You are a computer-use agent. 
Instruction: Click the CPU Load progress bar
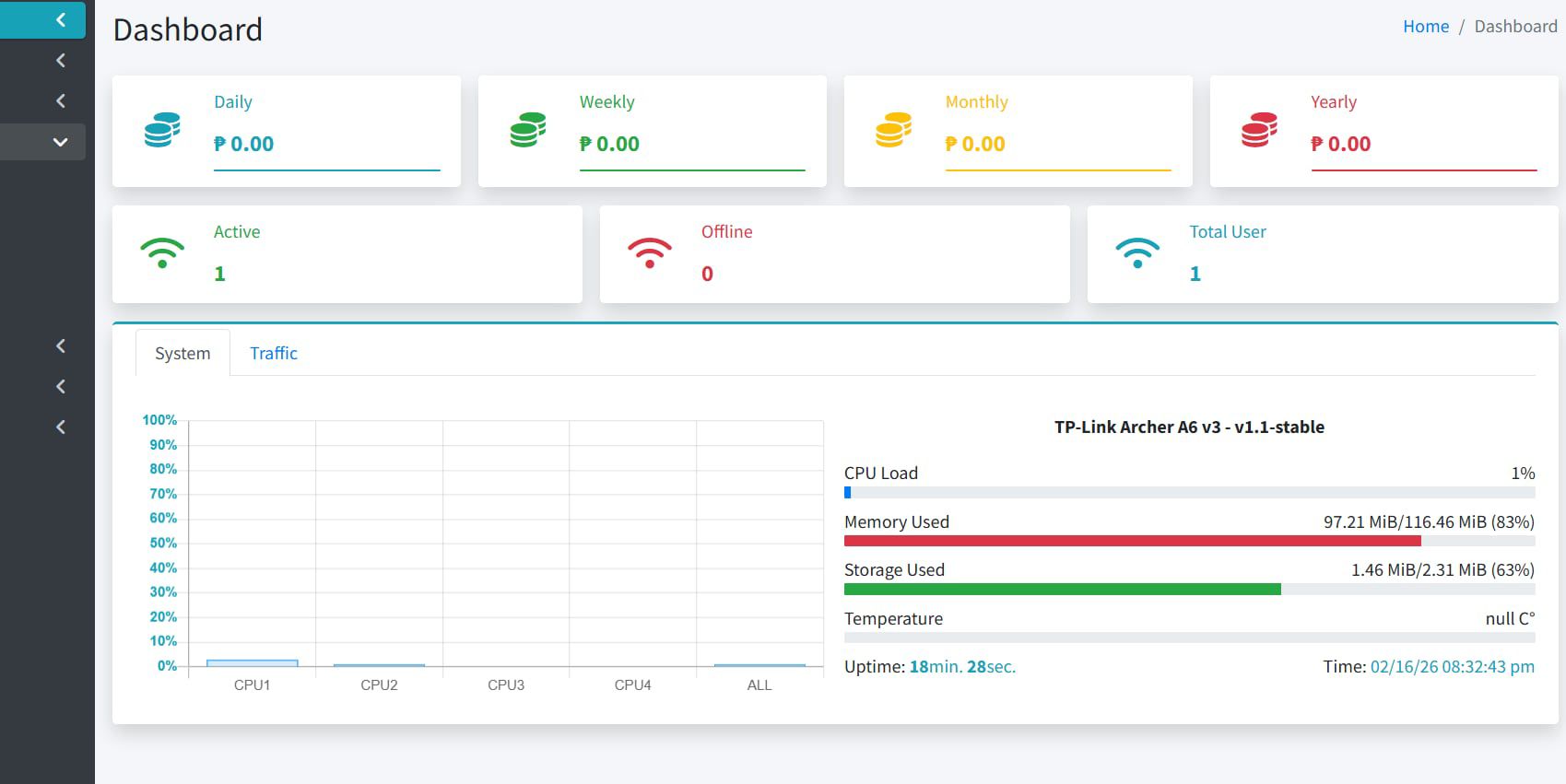click(x=1190, y=493)
